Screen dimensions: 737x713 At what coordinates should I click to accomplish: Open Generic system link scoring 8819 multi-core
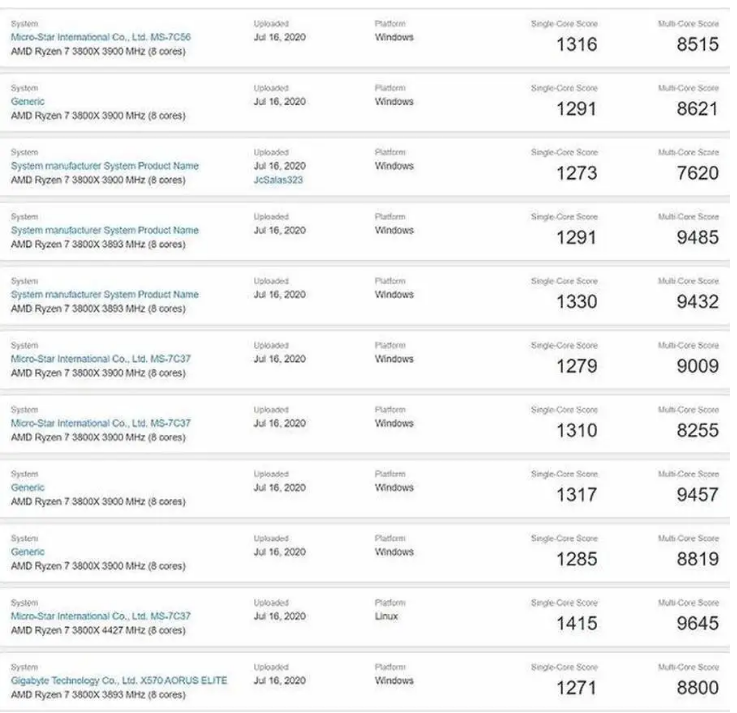tap(27, 552)
